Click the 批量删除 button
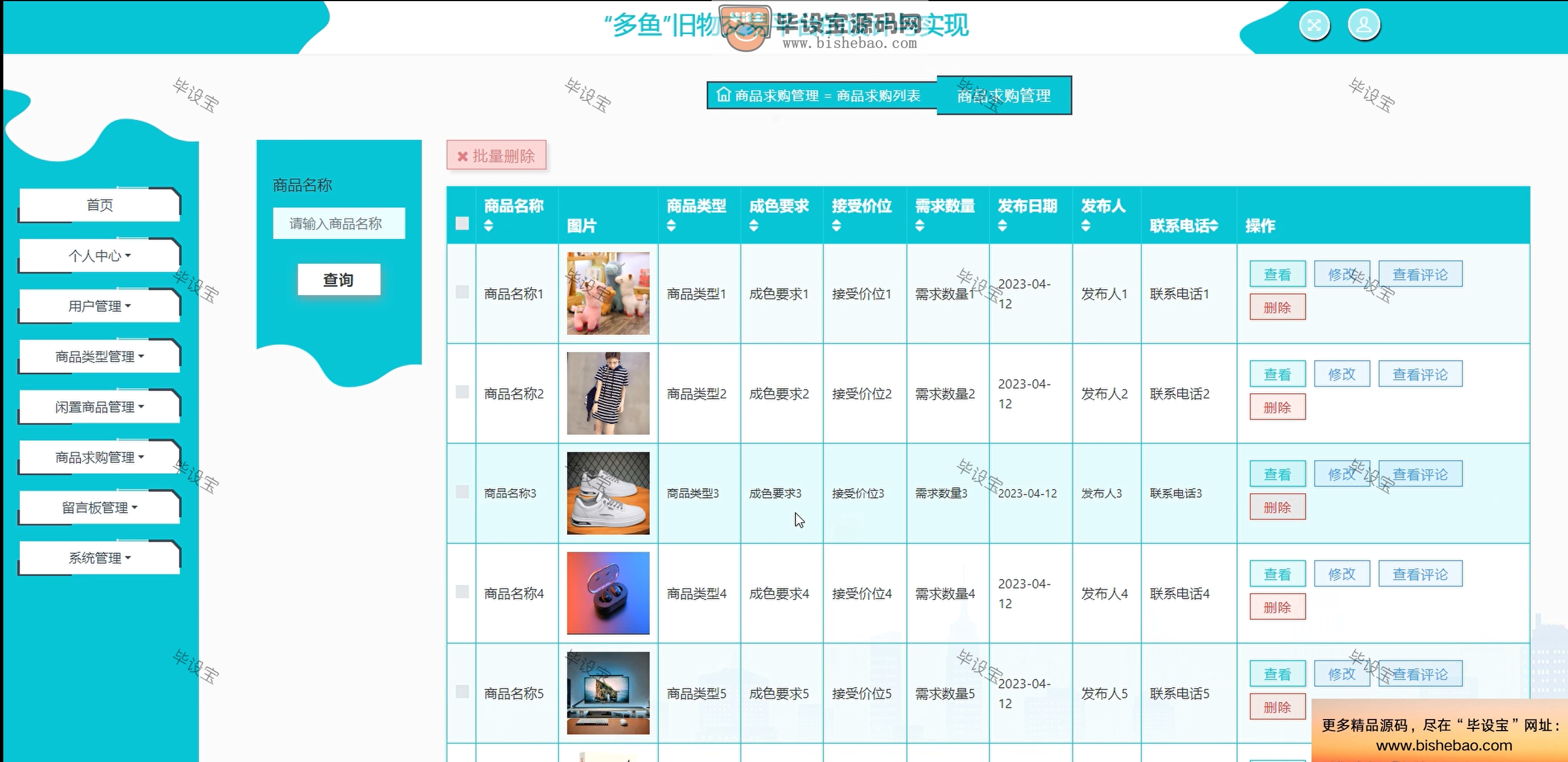The image size is (1568, 762). 496,156
